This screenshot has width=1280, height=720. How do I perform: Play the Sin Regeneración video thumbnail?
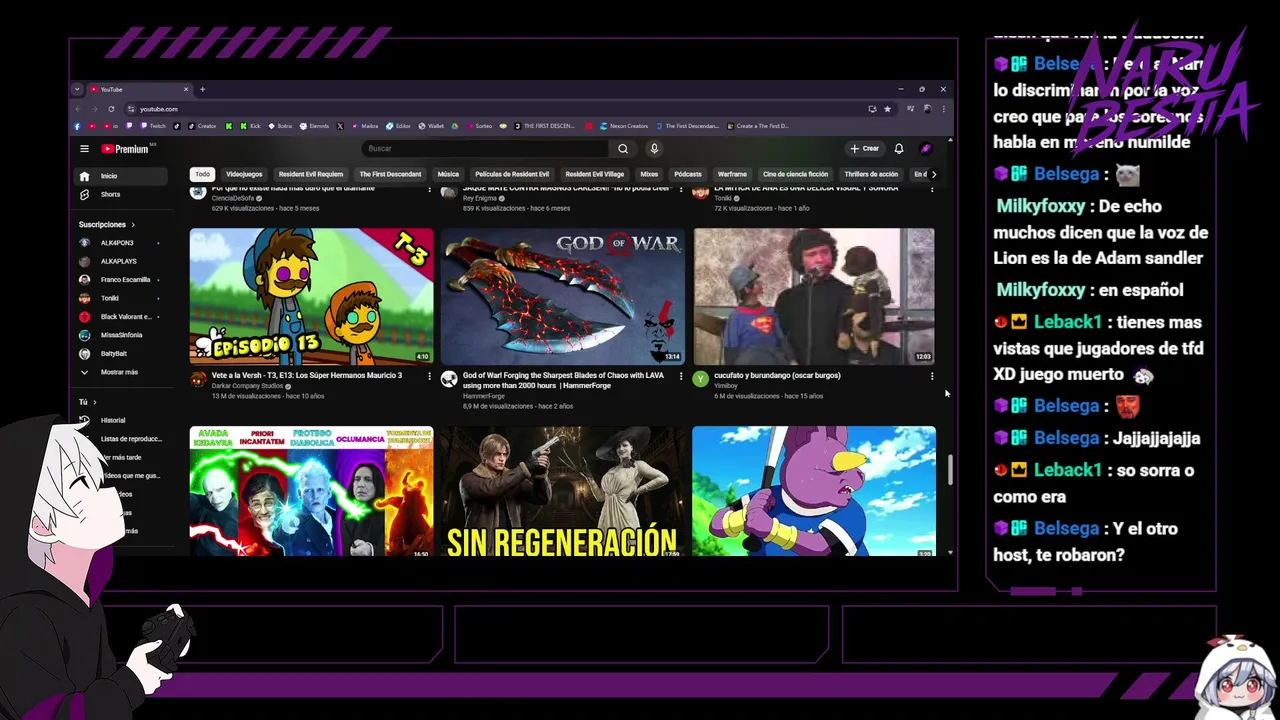(x=563, y=491)
